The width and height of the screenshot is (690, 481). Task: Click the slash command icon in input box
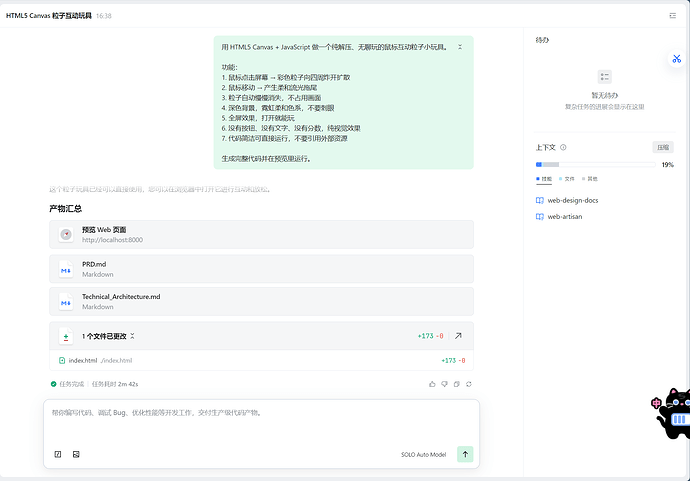click(x=58, y=454)
